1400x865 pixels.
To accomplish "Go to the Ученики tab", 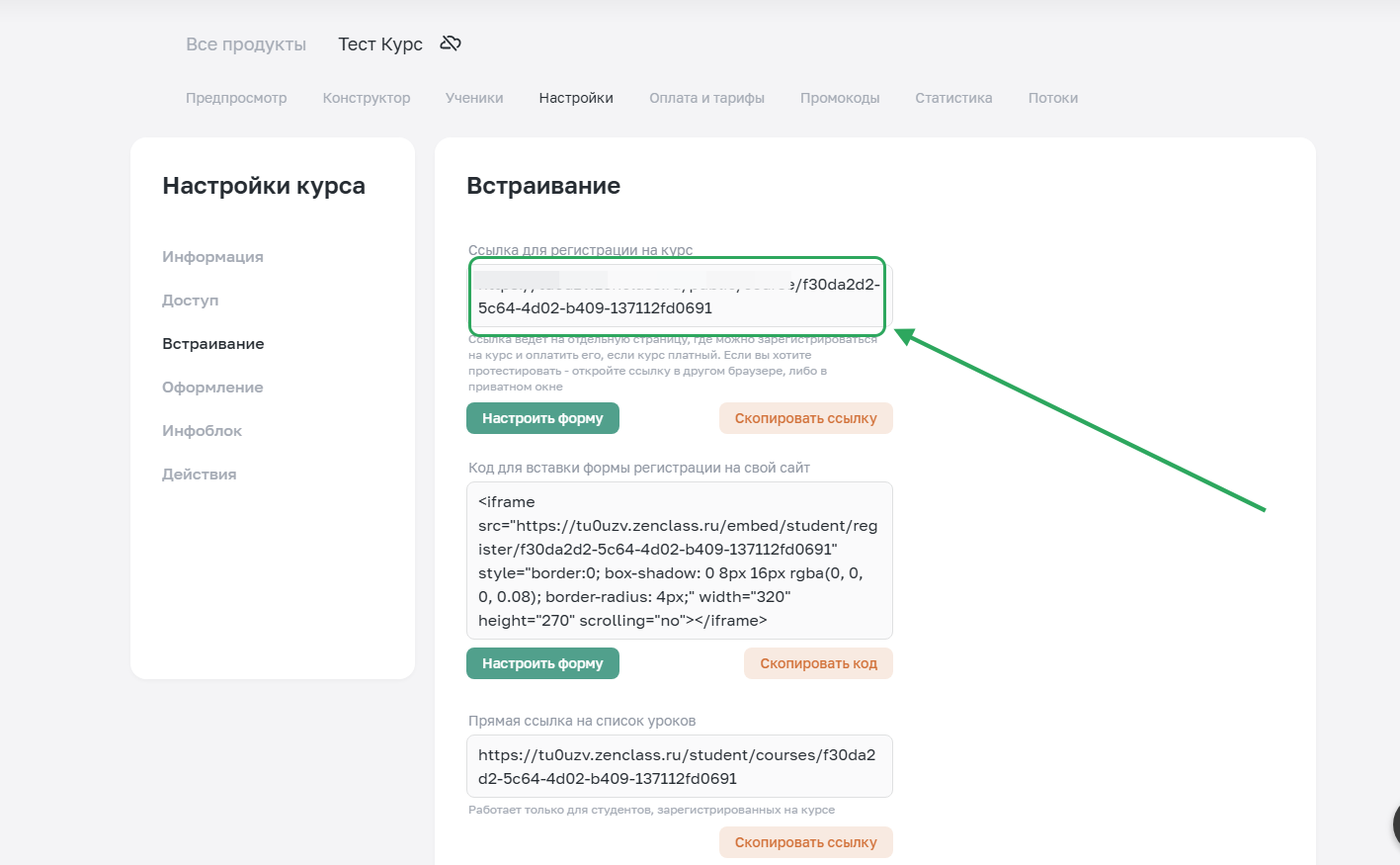I will click(474, 98).
